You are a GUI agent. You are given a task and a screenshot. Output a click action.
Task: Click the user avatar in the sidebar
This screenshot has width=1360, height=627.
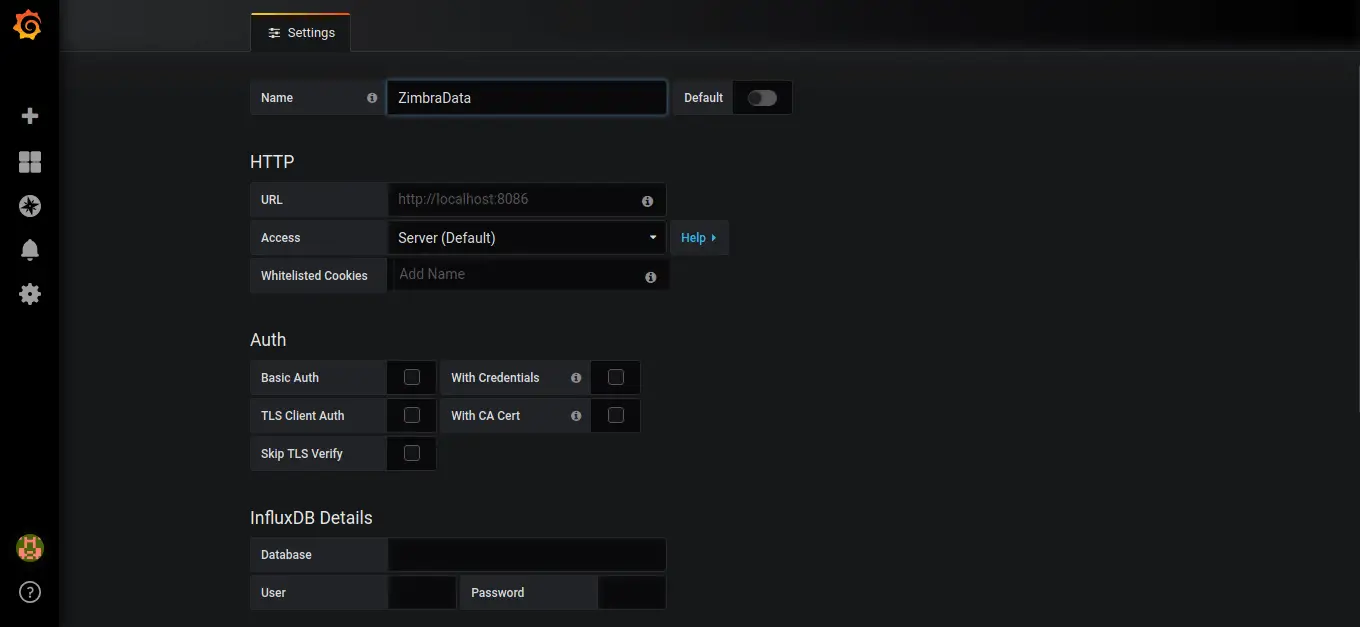pos(29,548)
